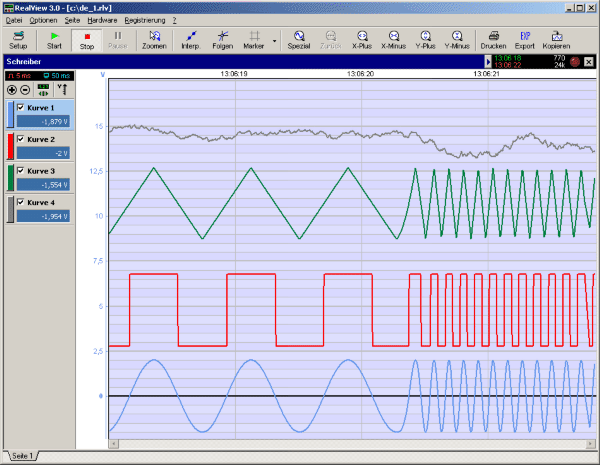Open the Hardware menu
Image resolution: width=600 pixels, height=465 pixels.
(x=102, y=20)
